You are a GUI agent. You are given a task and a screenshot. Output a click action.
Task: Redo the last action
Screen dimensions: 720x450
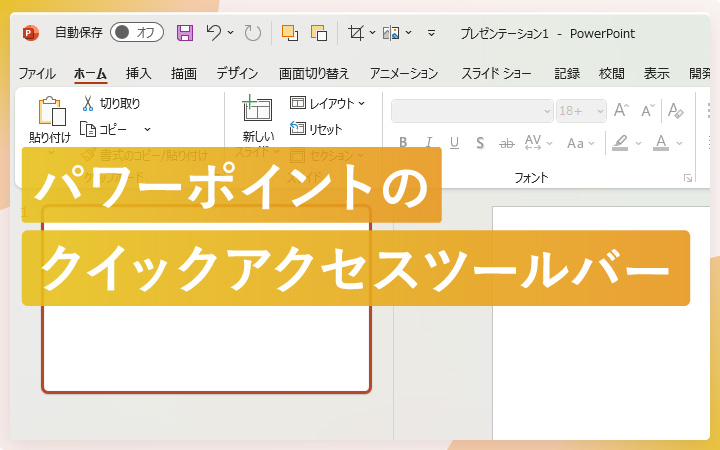click(253, 33)
